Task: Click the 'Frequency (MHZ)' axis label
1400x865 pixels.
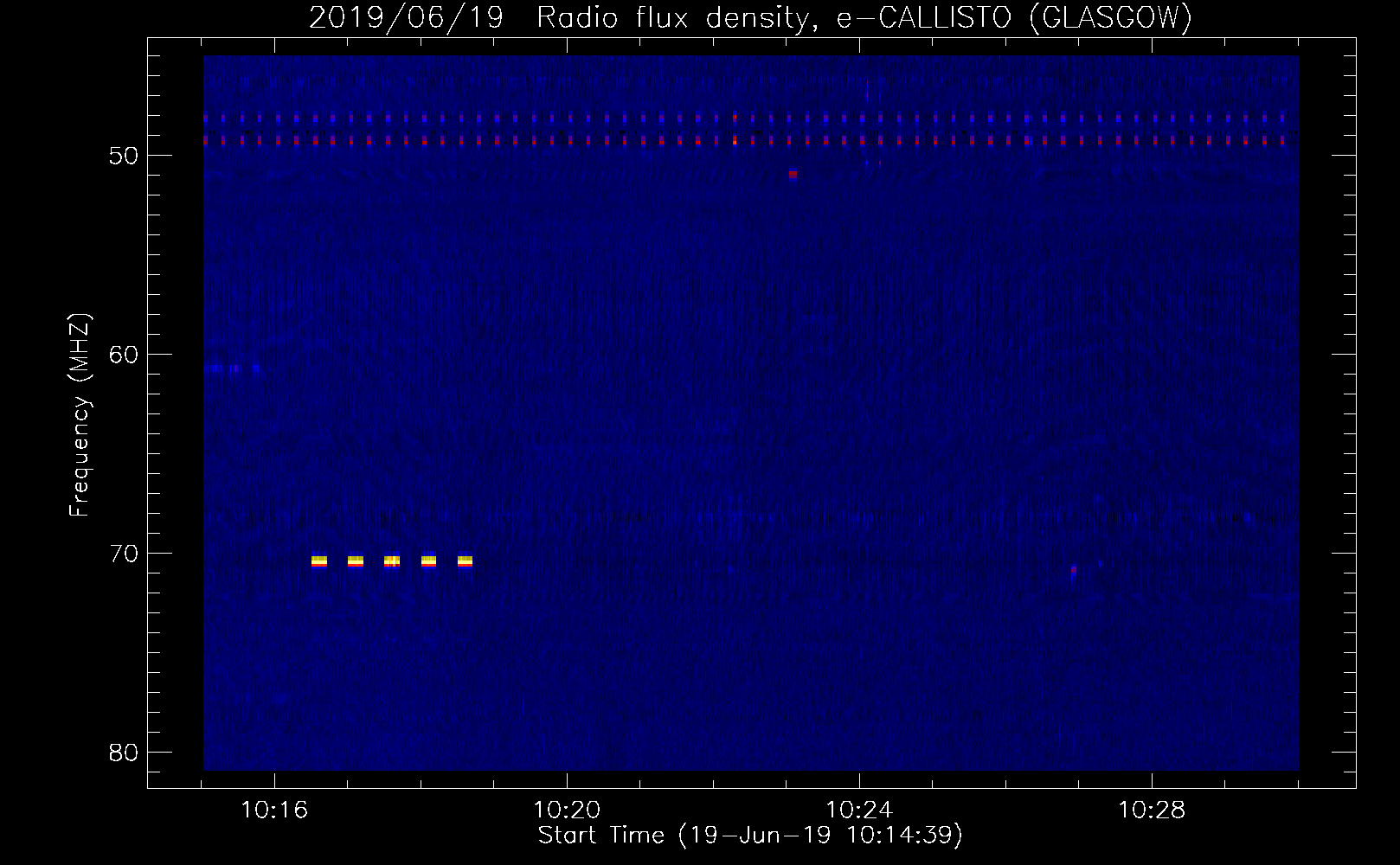Action: [80, 414]
